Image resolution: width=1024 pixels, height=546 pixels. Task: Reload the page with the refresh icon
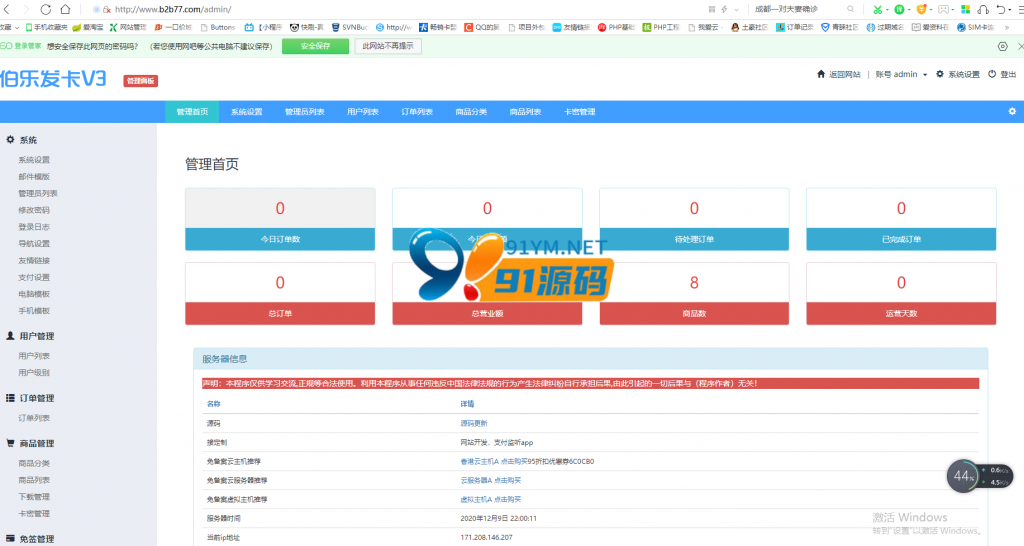(46, 9)
